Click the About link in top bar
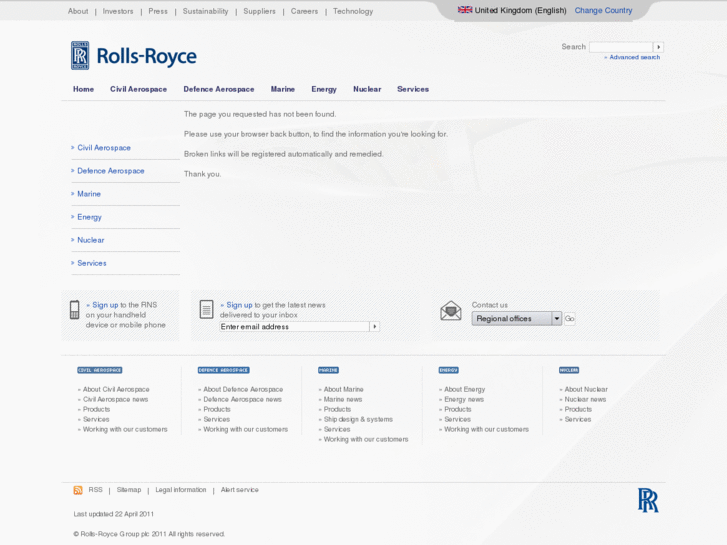727x545 pixels. tap(78, 11)
